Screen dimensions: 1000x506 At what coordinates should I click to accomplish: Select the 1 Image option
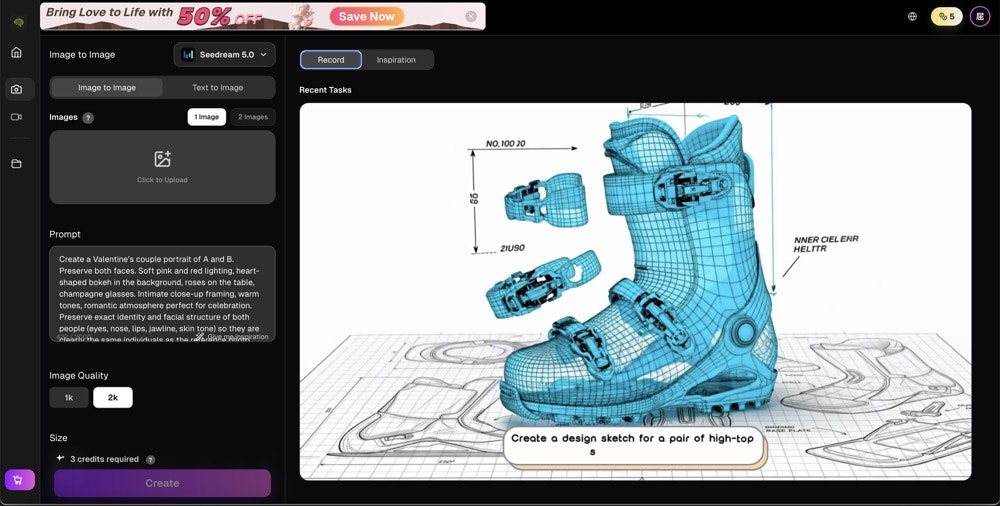coord(207,117)
